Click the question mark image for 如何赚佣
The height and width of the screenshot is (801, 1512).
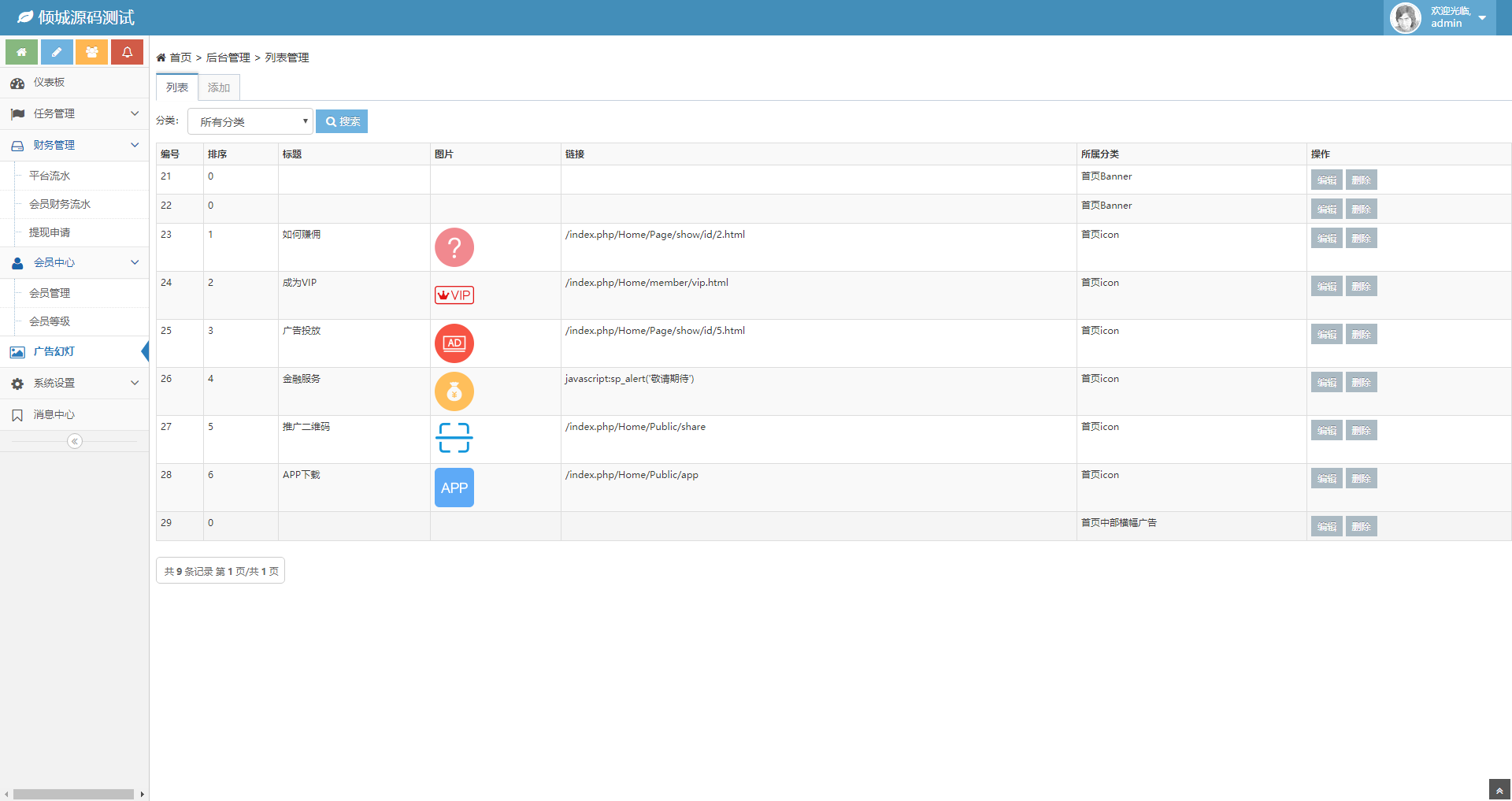pos(454,247)
